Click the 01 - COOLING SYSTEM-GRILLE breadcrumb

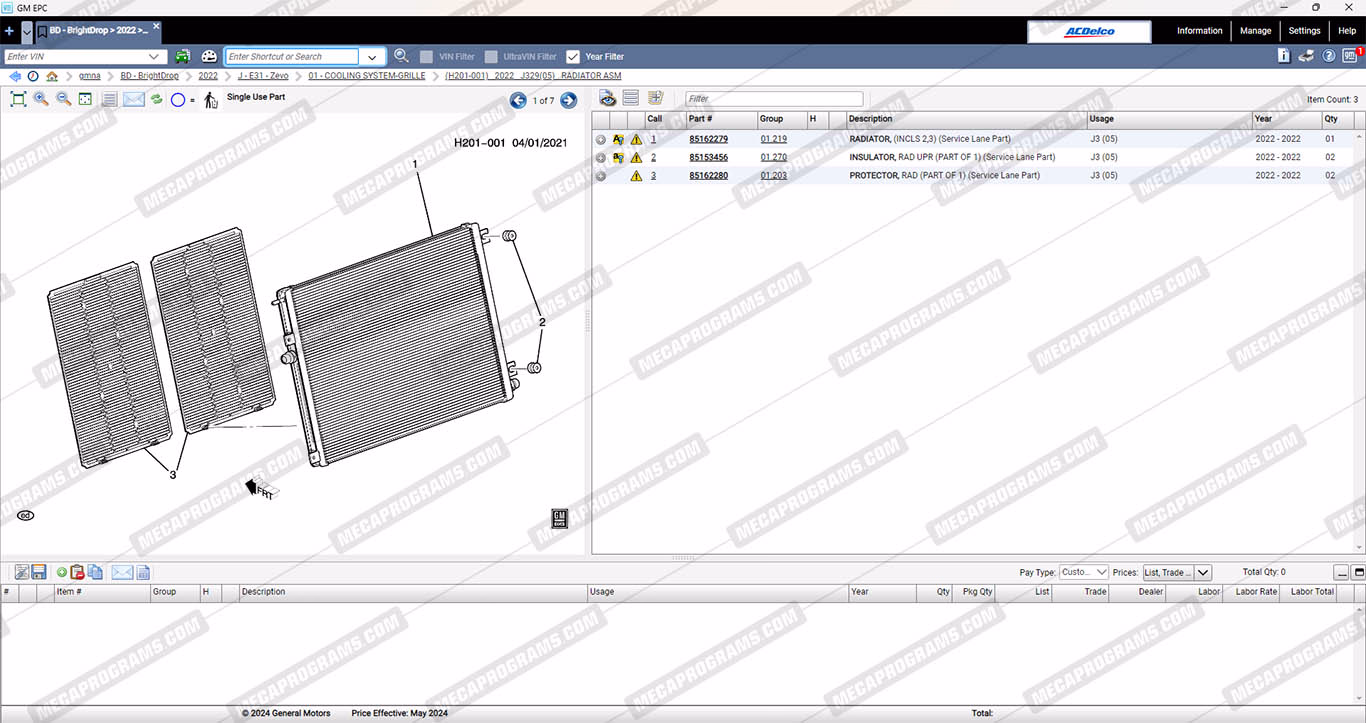(366, 76)
